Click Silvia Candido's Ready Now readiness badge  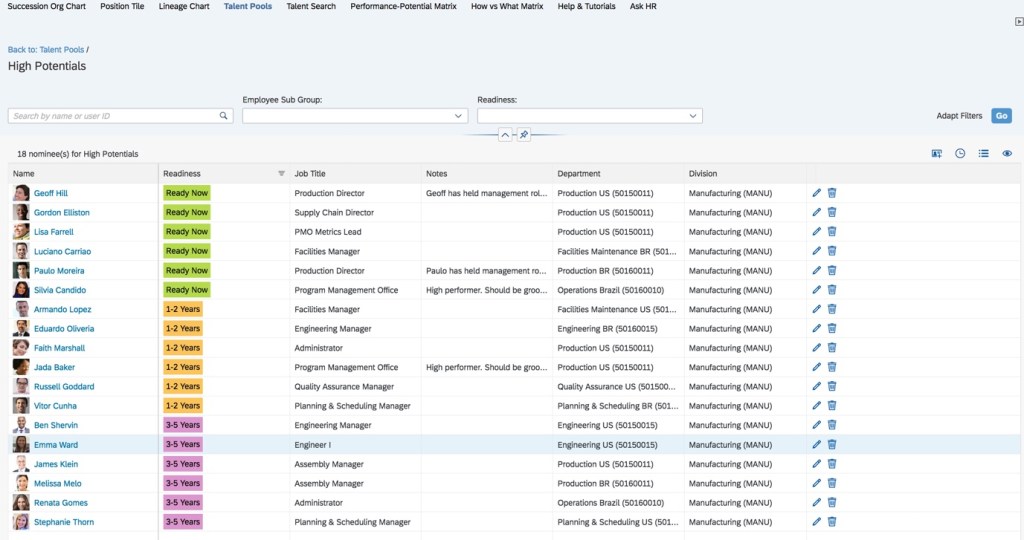click(x=187, y=290)
